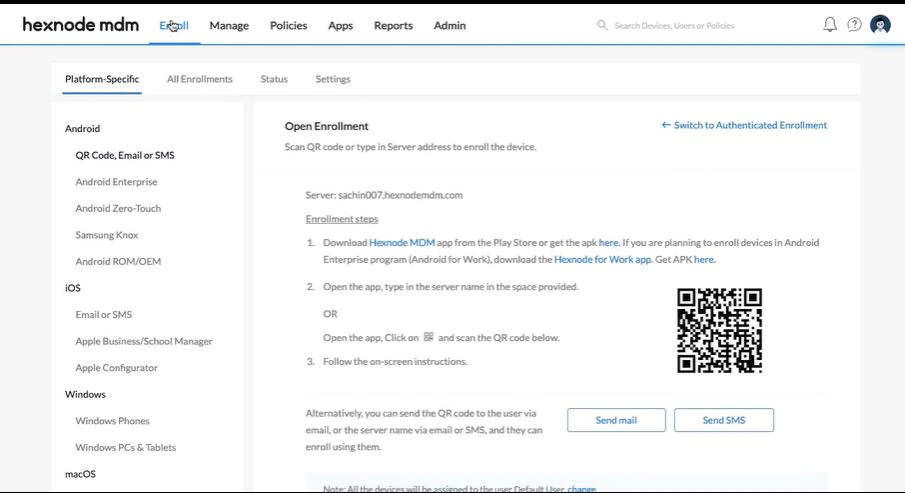This screenshot has width=905, height=493.
Task: Open the help question mark icon
Action: coord(854,25)
